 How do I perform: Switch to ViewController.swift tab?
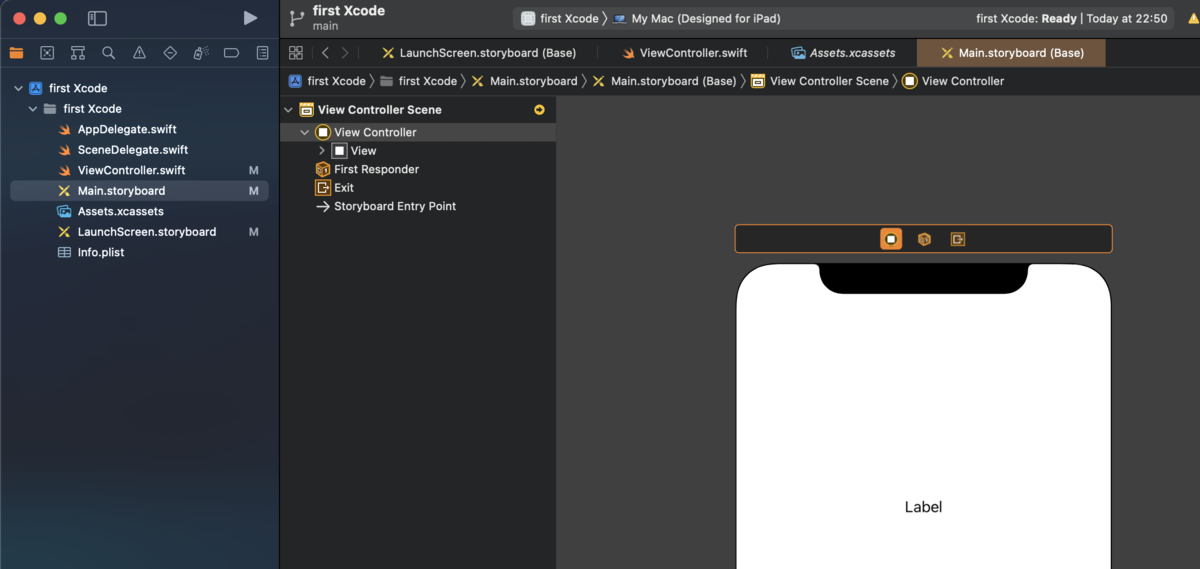tap(685, 53)
